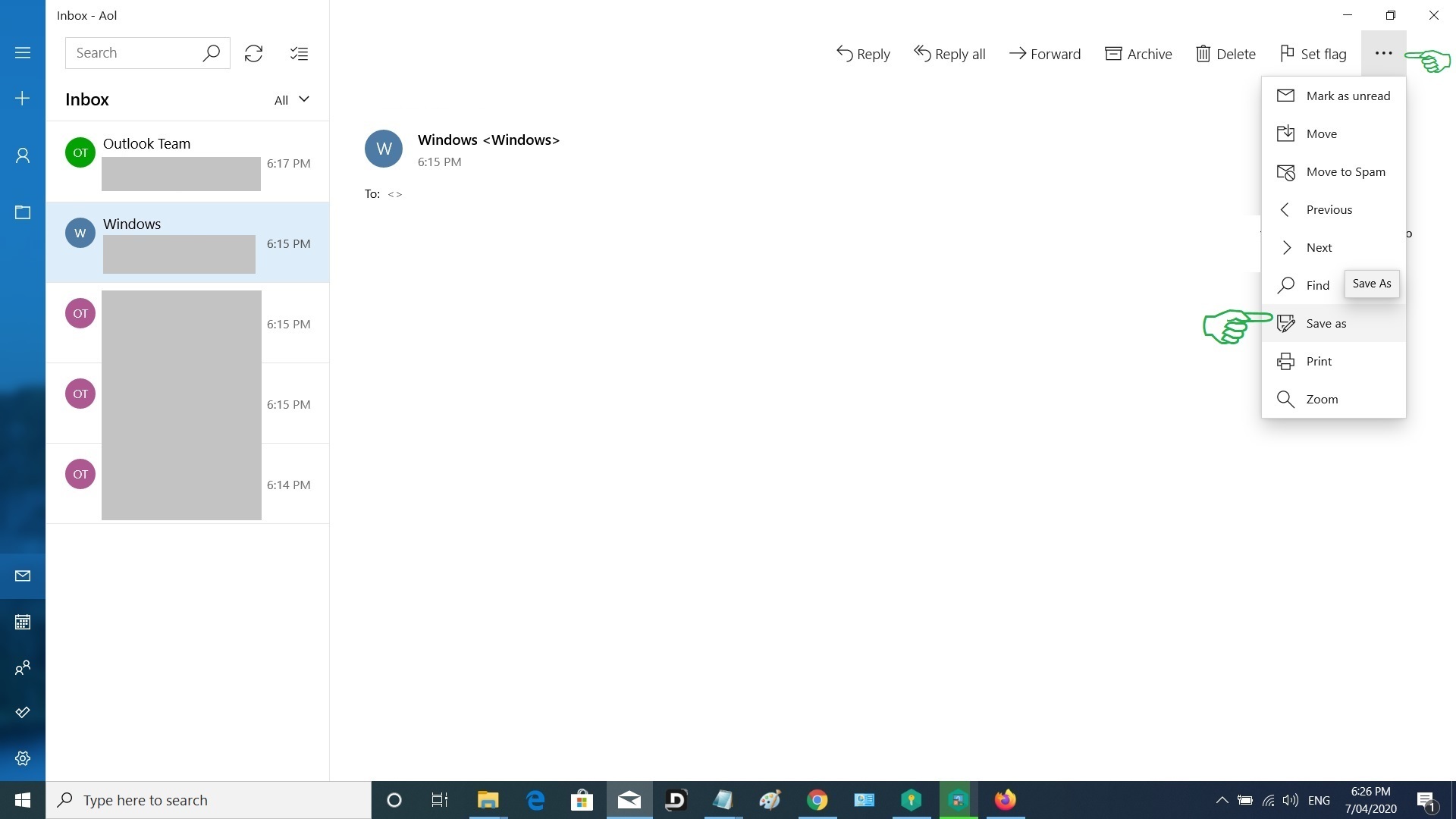Open Task View on taskbar
Image resolution: width=1456 pixels, height=819 pixels.
click(440, 800)
